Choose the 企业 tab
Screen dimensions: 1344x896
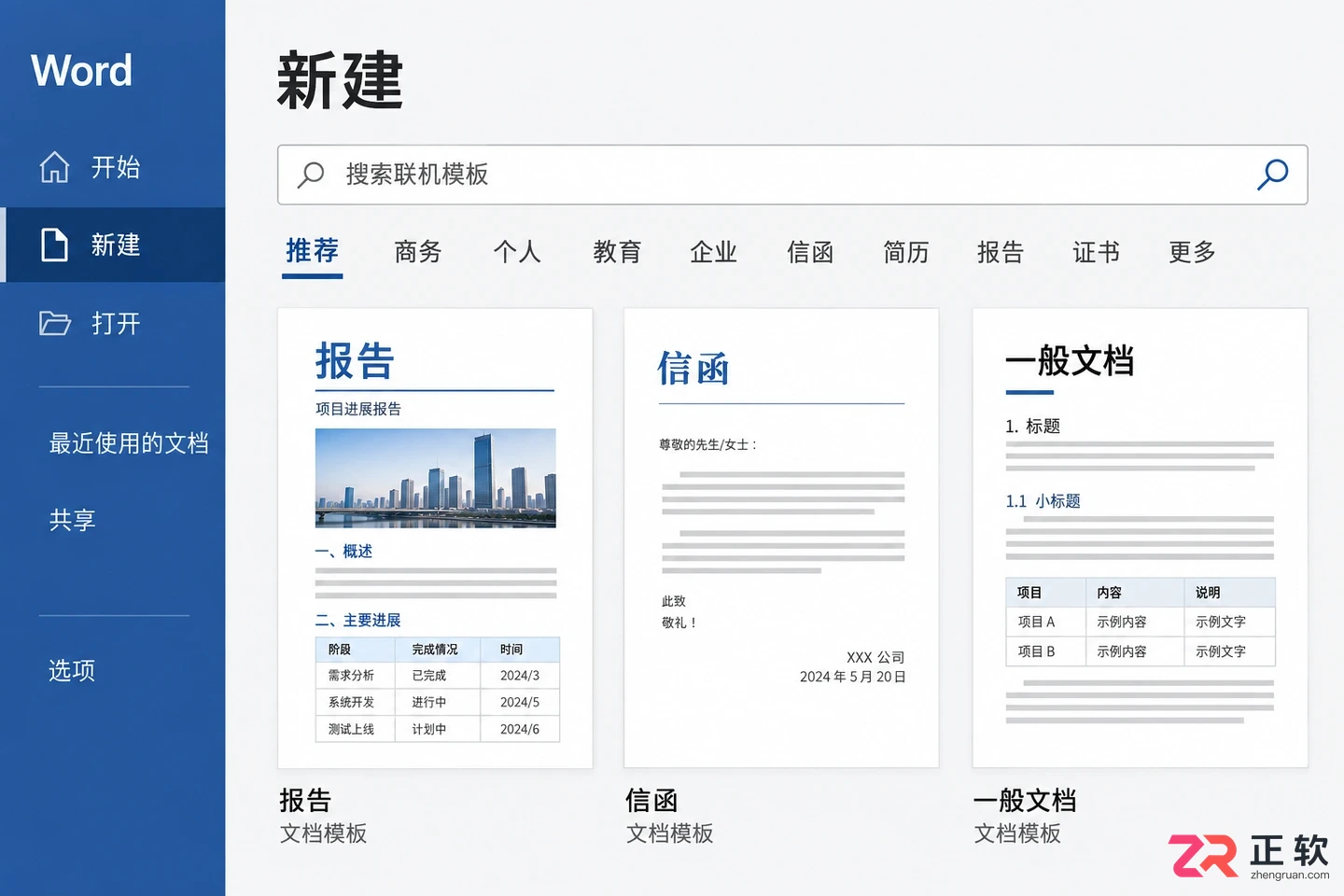(x=713, y=252)
